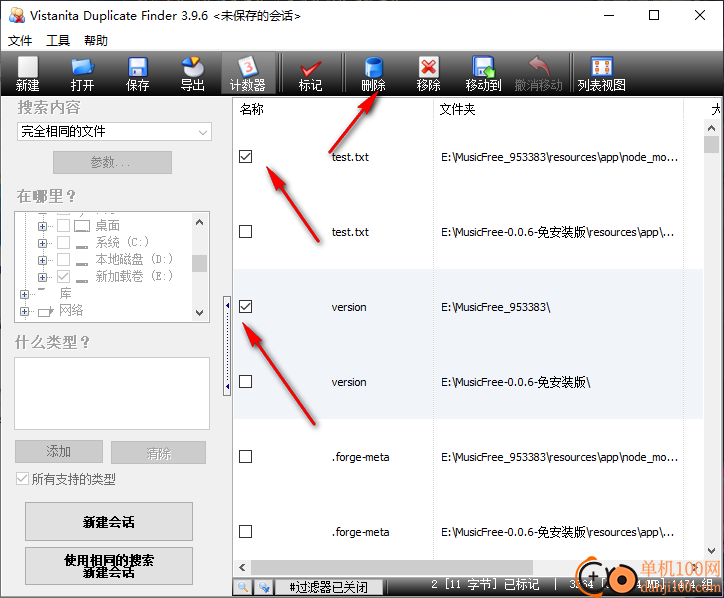Viewport: 724px width, 598px height.
Task: Uncheck version file in E:\MusicFree_953383\
Action: (246, 307)
